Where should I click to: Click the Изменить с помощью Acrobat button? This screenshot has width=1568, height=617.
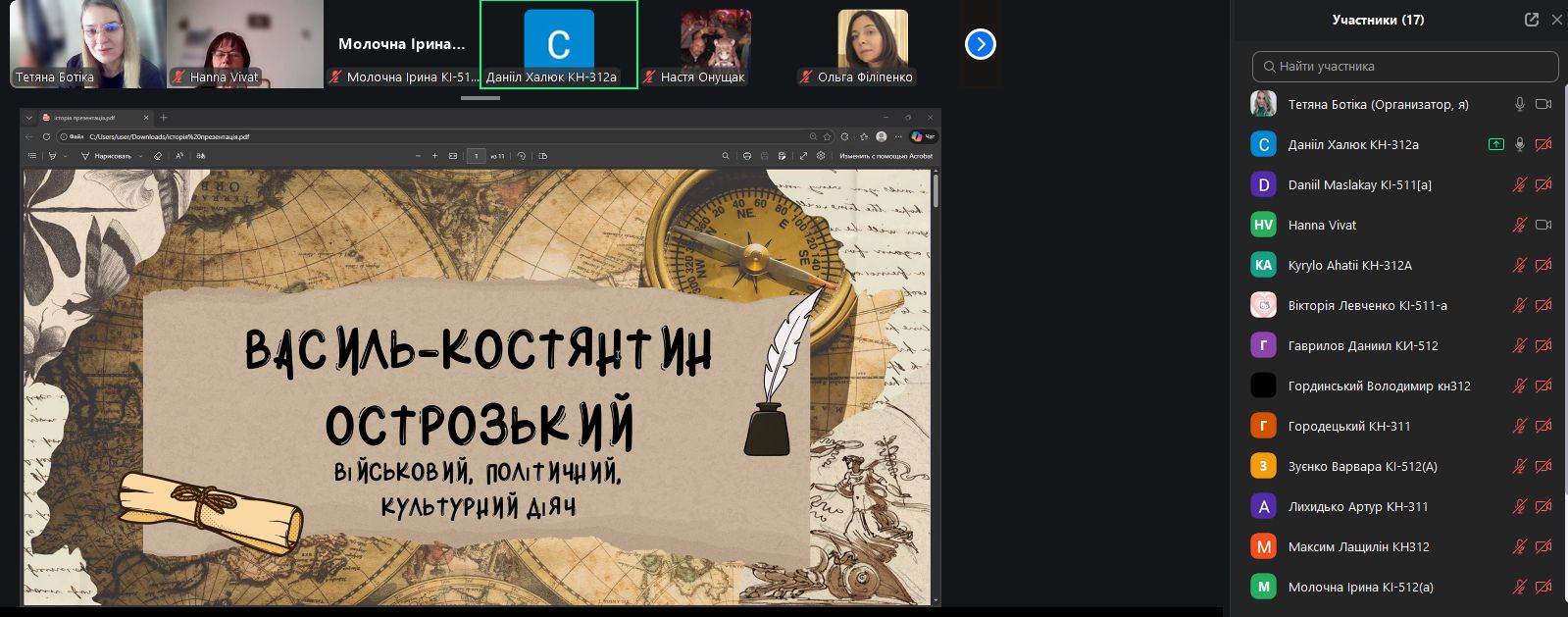885,156
